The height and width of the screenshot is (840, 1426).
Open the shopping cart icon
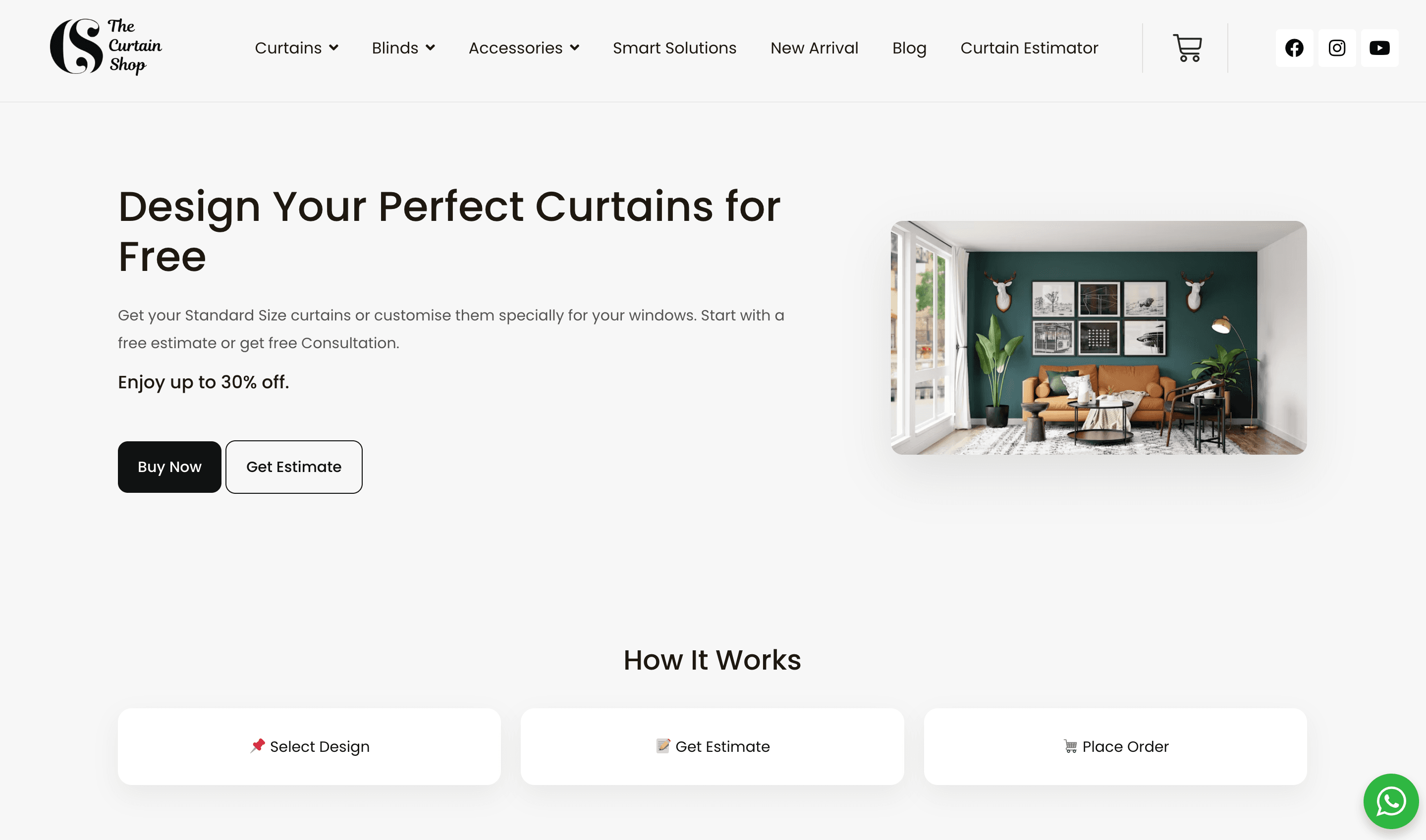pos(1187,48)
